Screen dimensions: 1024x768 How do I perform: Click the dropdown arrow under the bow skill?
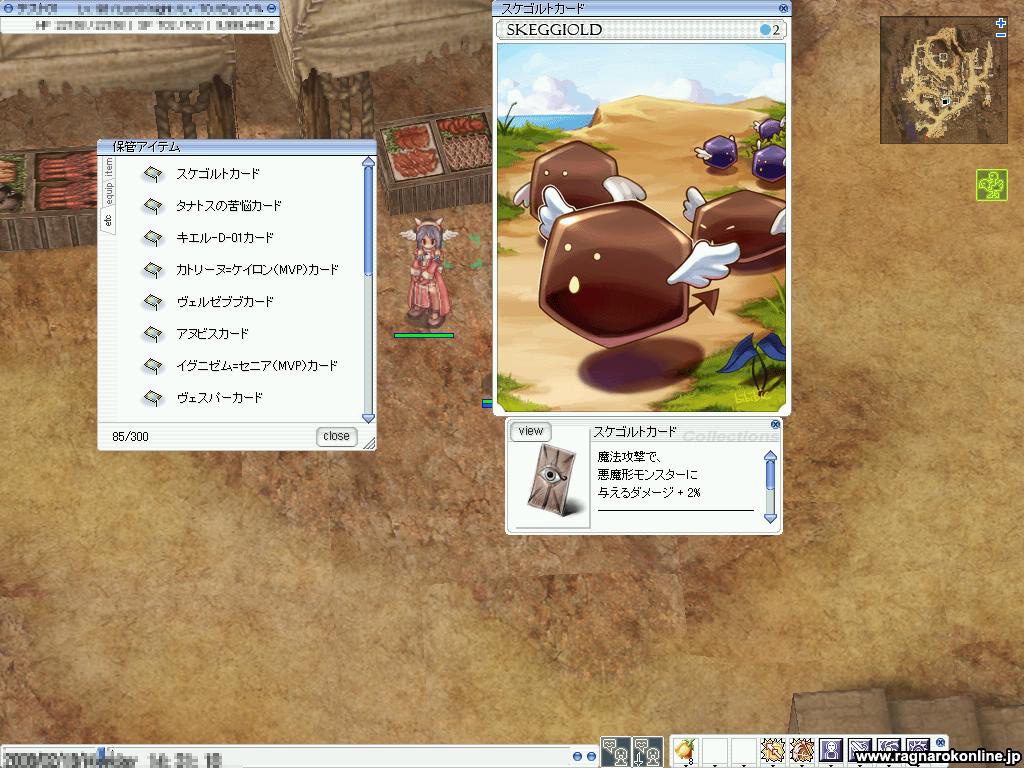pyautogui.click(x=802, y=764)
